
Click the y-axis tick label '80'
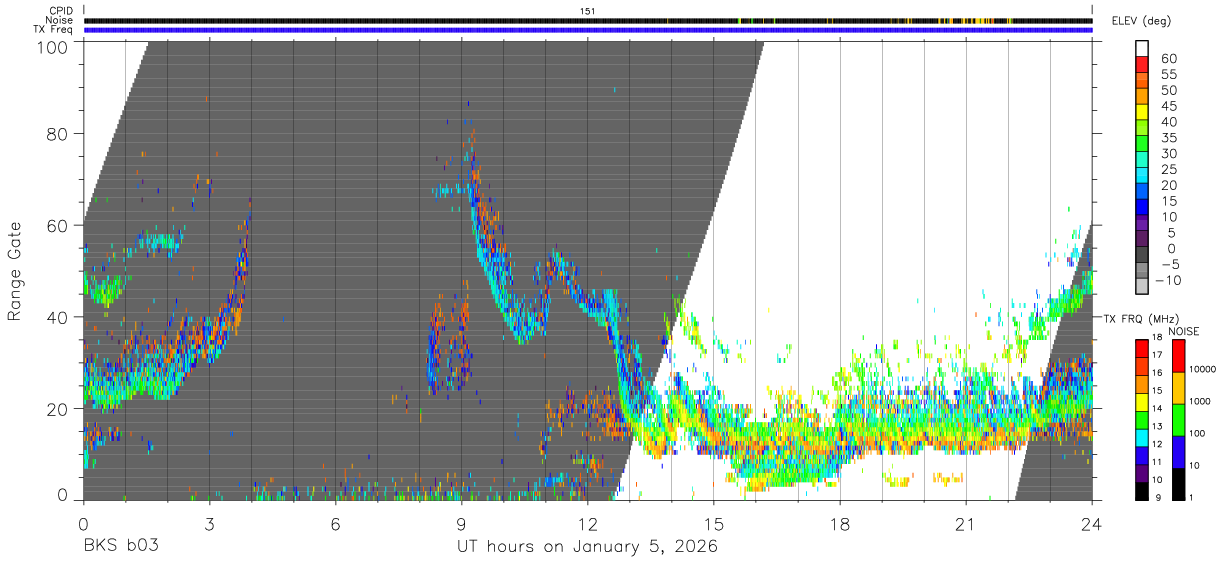pyautogui.click(x=57, y=133)
